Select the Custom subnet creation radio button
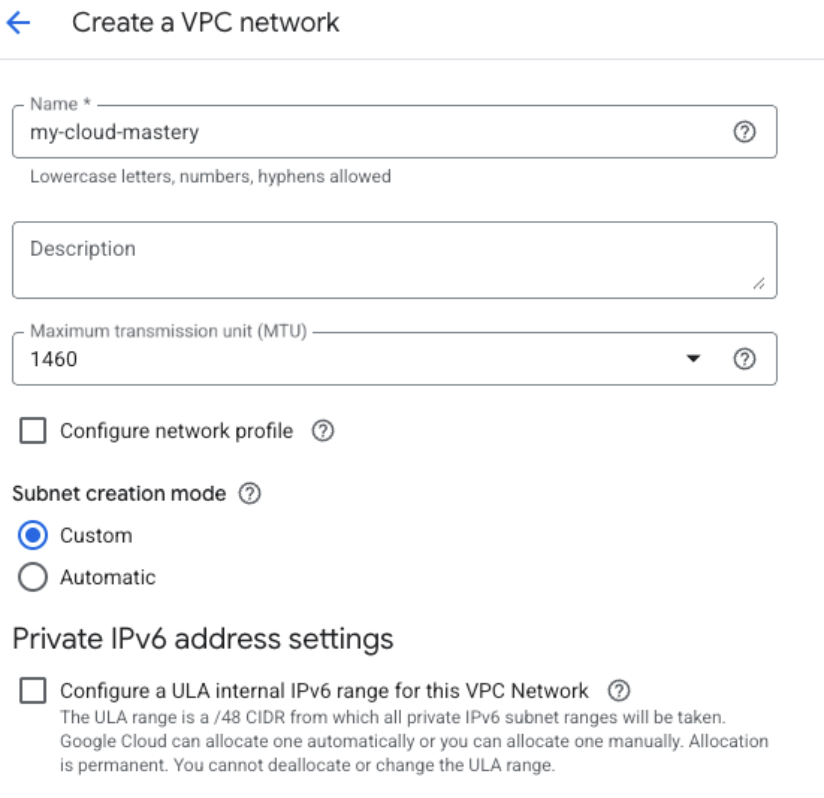The height and width of the screenshot is (798, 824). tap(32, 535)
